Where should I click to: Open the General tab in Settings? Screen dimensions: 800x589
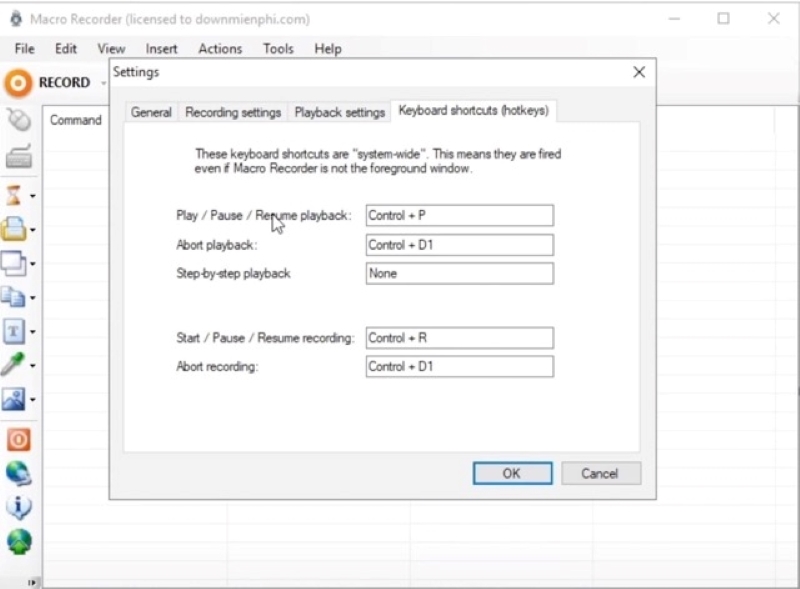(x=151, y=112)
